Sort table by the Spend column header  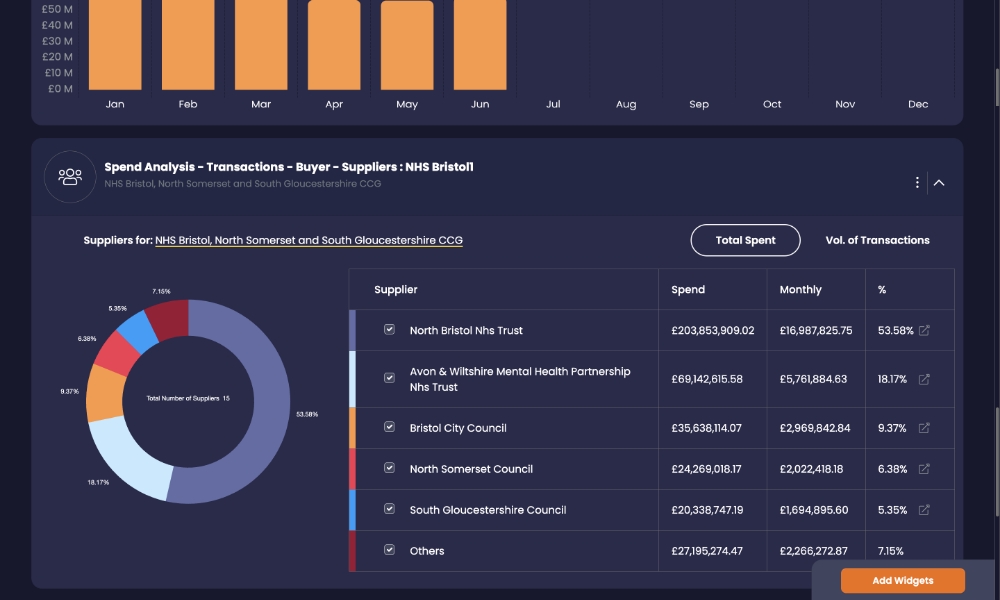tap(688, 289)
